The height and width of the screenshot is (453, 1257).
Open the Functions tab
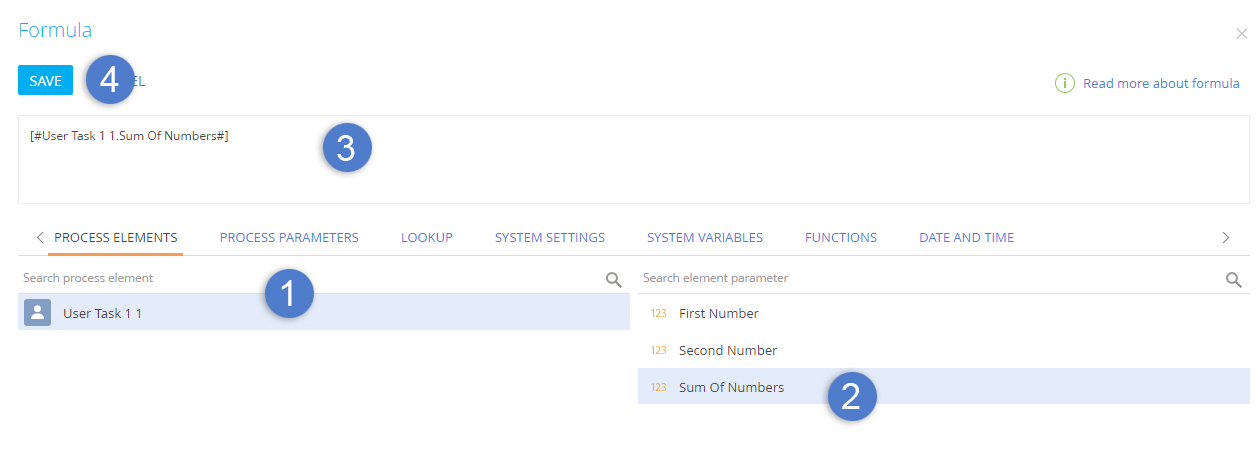coord(840,238)
